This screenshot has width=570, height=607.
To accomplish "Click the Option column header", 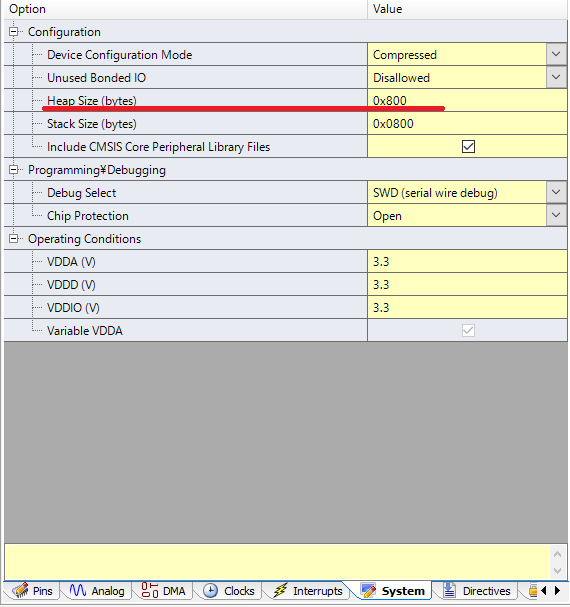I will (185, 9).
